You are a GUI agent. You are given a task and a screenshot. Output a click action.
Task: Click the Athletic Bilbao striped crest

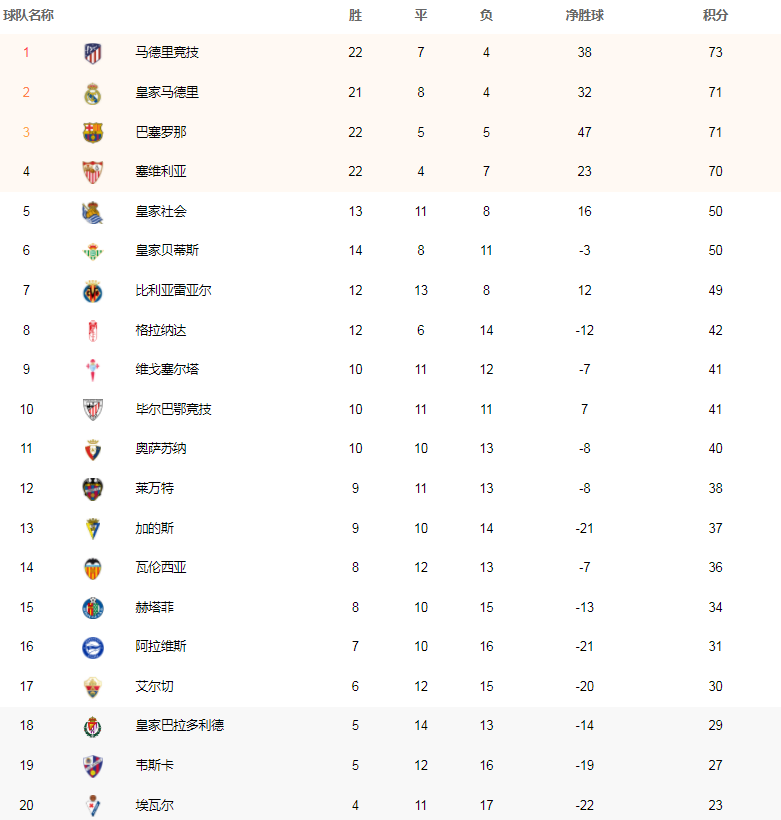[x=93, y=409]
